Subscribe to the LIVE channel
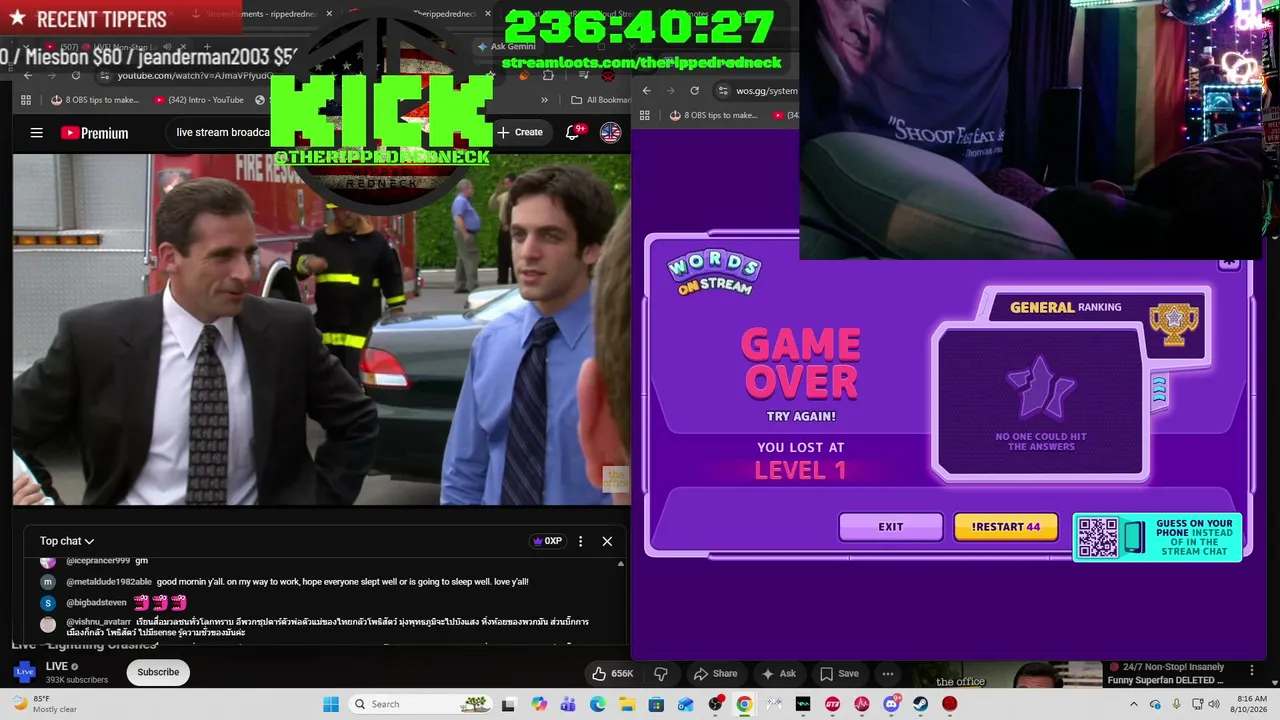The width and height of the screenshot is (1280, 720). 158,672
